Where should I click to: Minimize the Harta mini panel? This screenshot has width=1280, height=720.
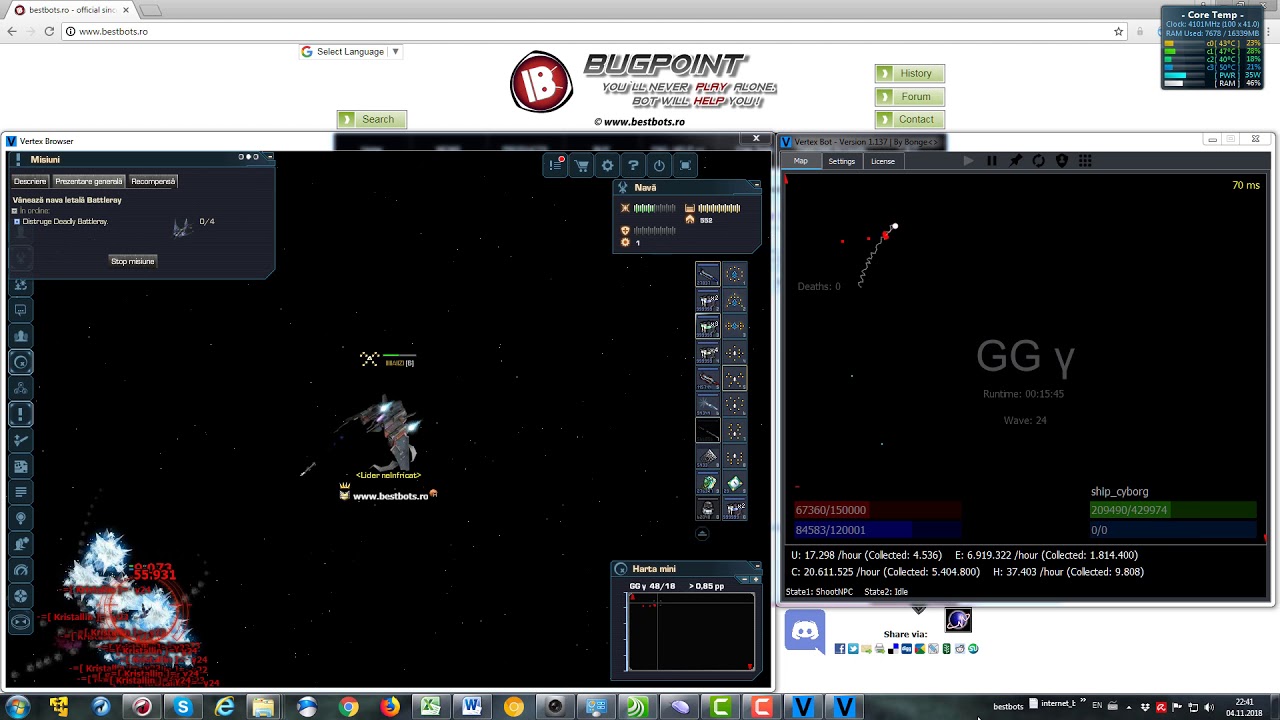pos(757,567)
